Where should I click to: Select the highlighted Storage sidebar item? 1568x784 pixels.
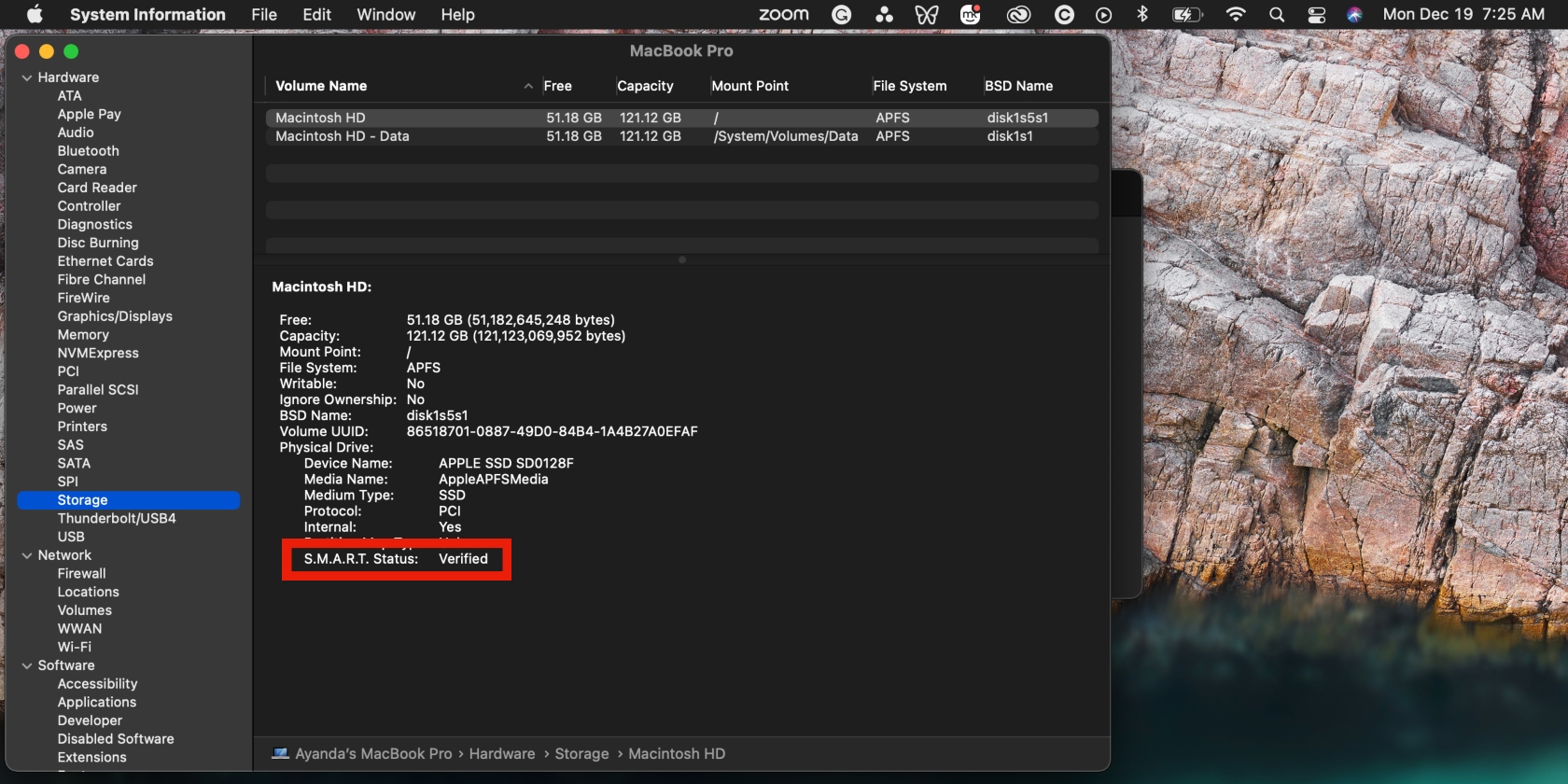(x=129, y=500)
